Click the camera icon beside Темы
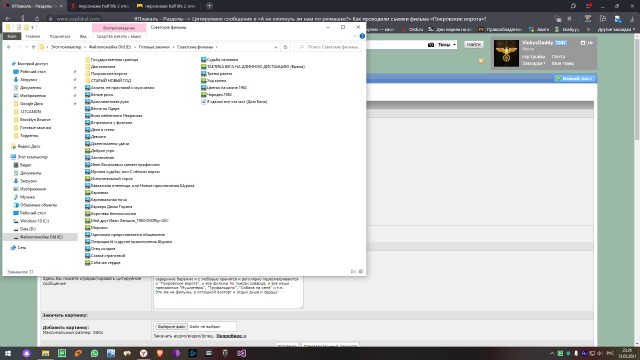The height and width of the screenshot is (360, 640). click(431, 45)
